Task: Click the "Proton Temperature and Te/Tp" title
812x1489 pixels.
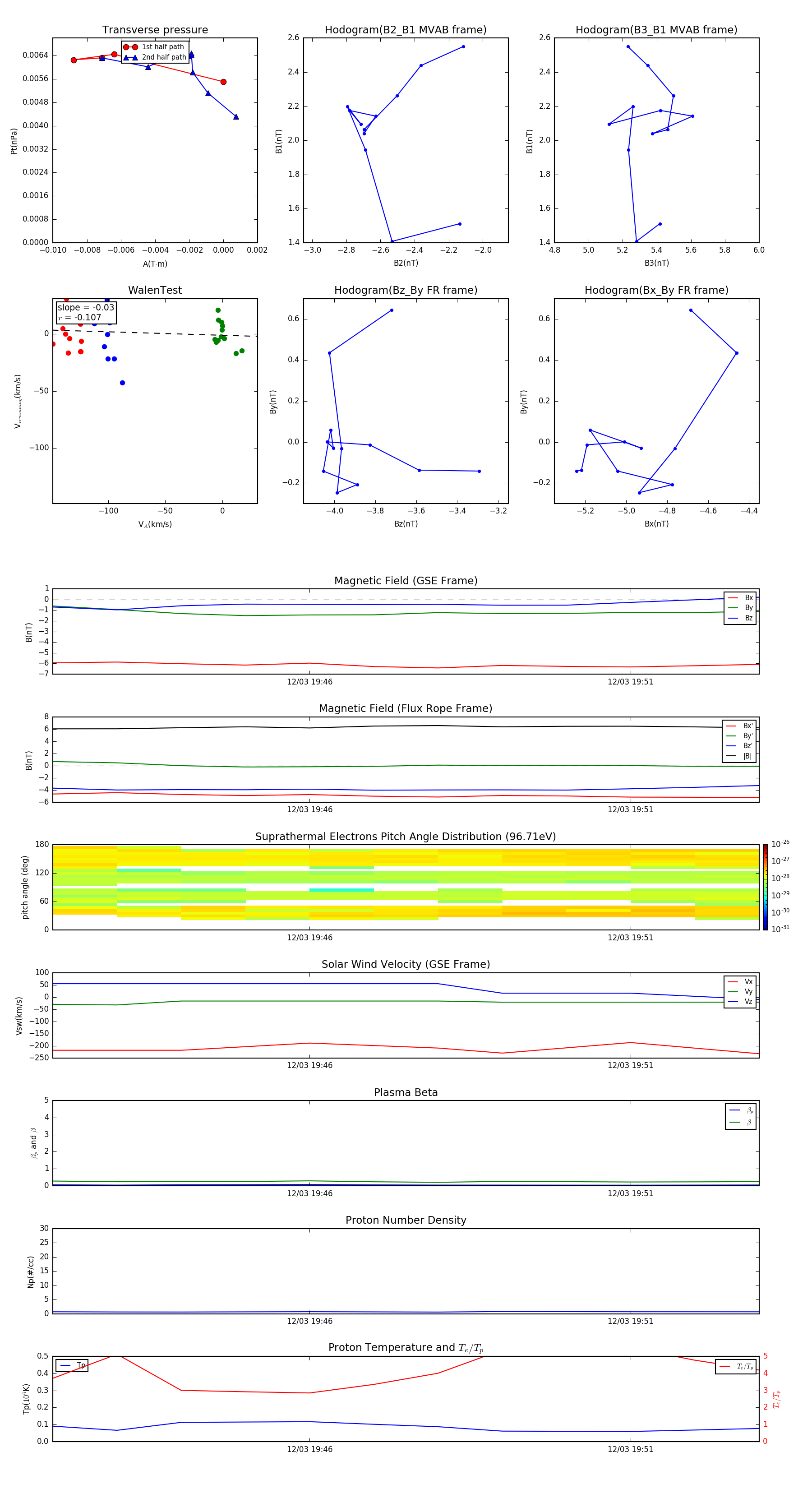Action: coord(406,1348)
